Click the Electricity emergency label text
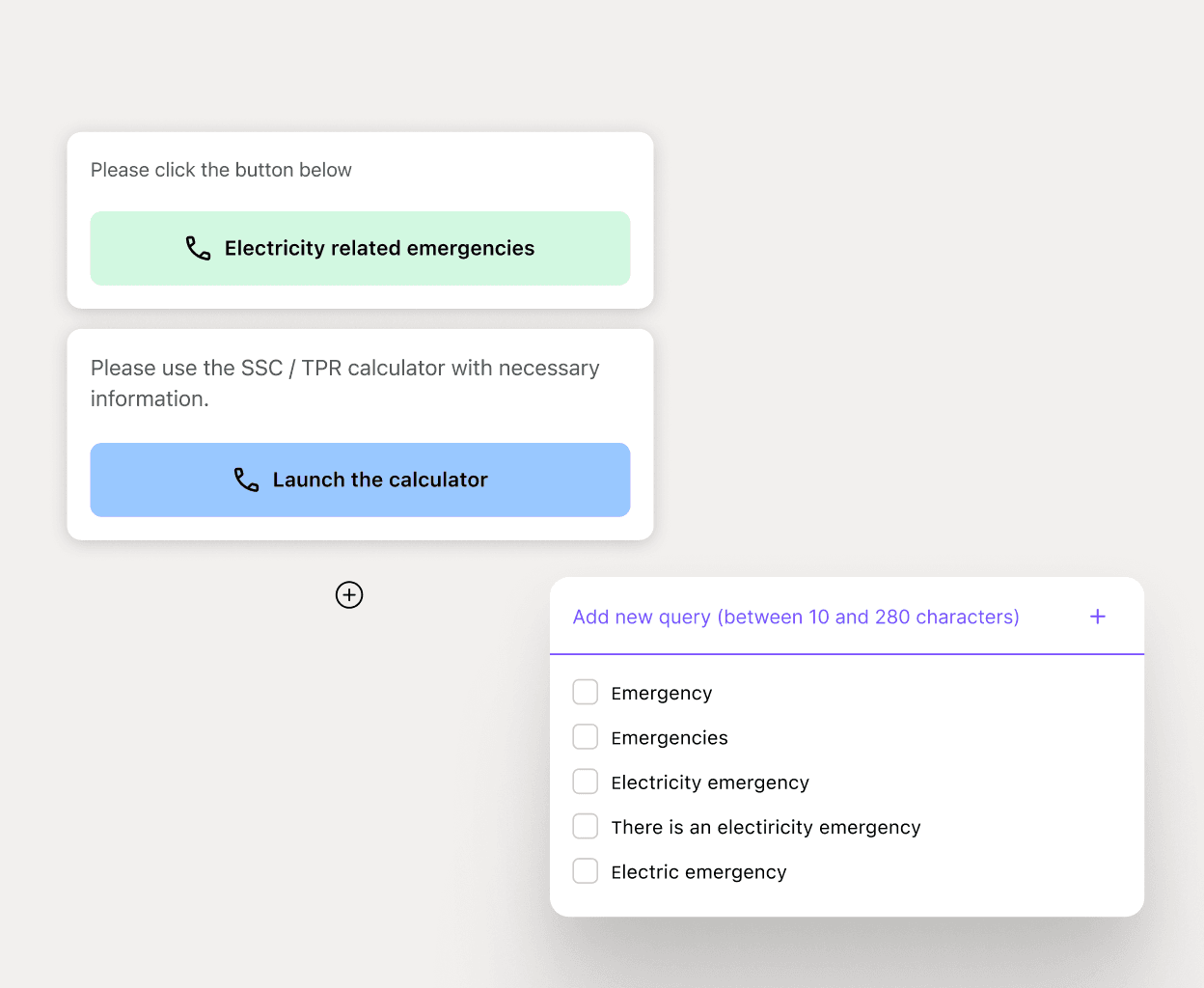Image resolution: width=1204 pixels, height=988 pixels. tap(709, 782)
